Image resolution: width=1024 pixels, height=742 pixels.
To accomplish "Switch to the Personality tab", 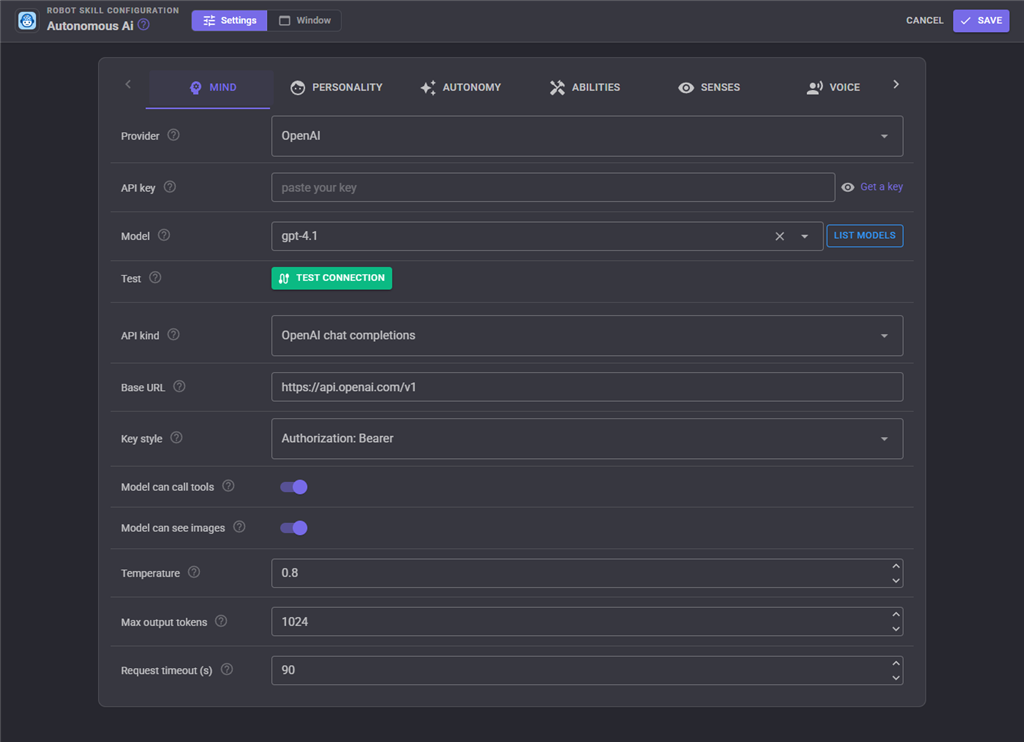I will point(336,88).
